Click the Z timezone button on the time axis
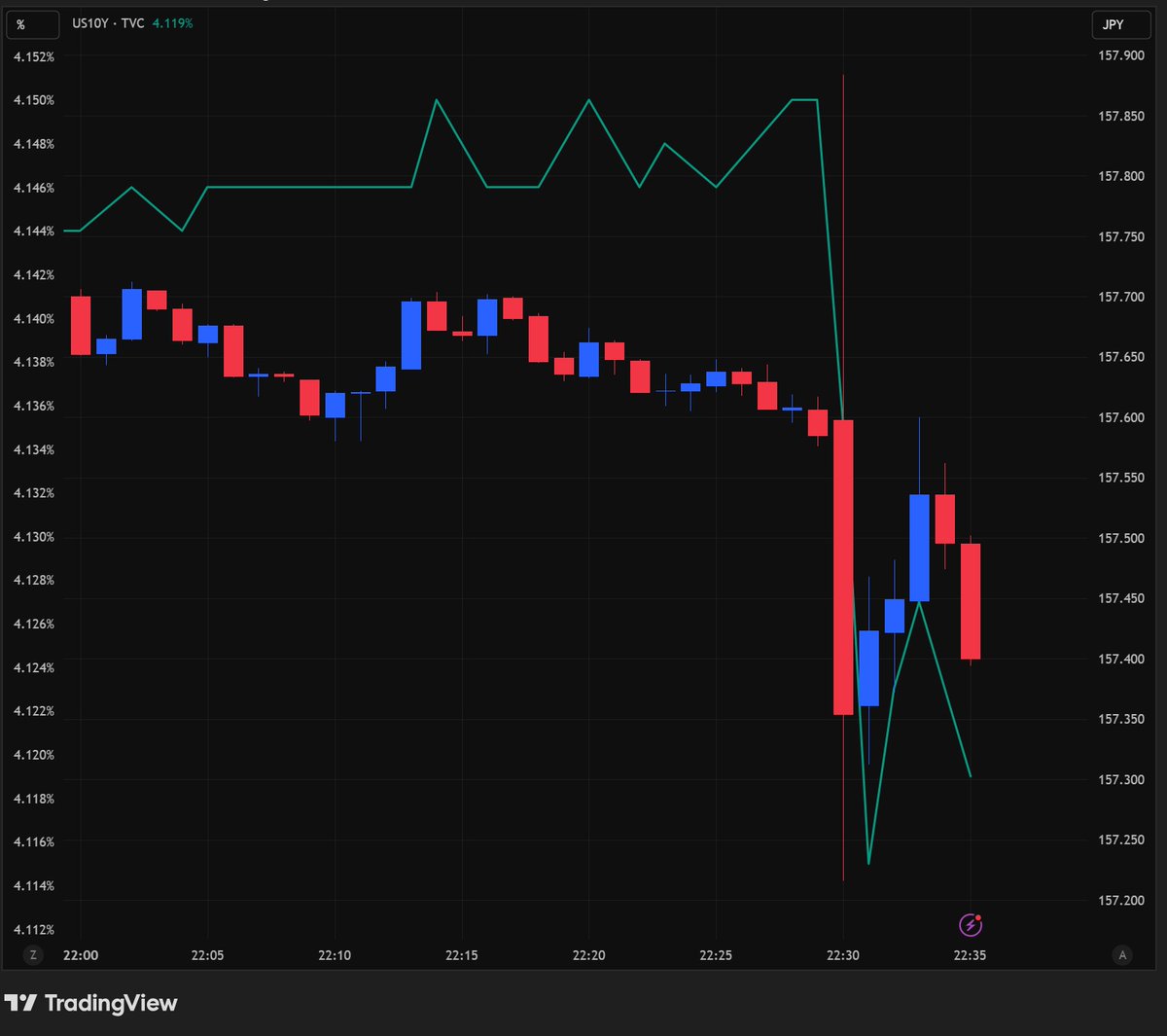The image size is (1167, 1036). tap(33, 955)
